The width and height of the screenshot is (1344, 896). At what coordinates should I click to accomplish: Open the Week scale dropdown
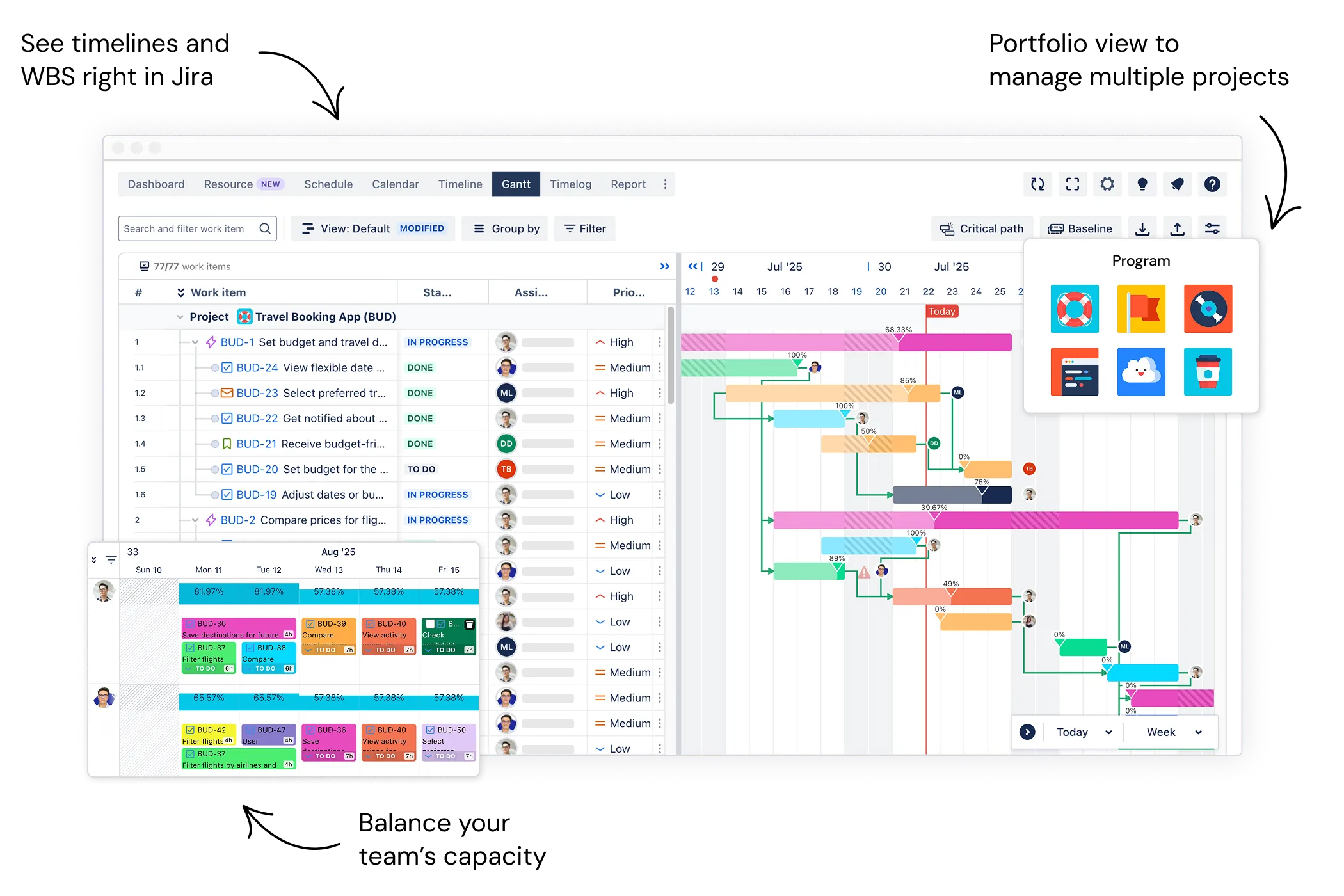pyautogui.click(x=1174, y=732)
